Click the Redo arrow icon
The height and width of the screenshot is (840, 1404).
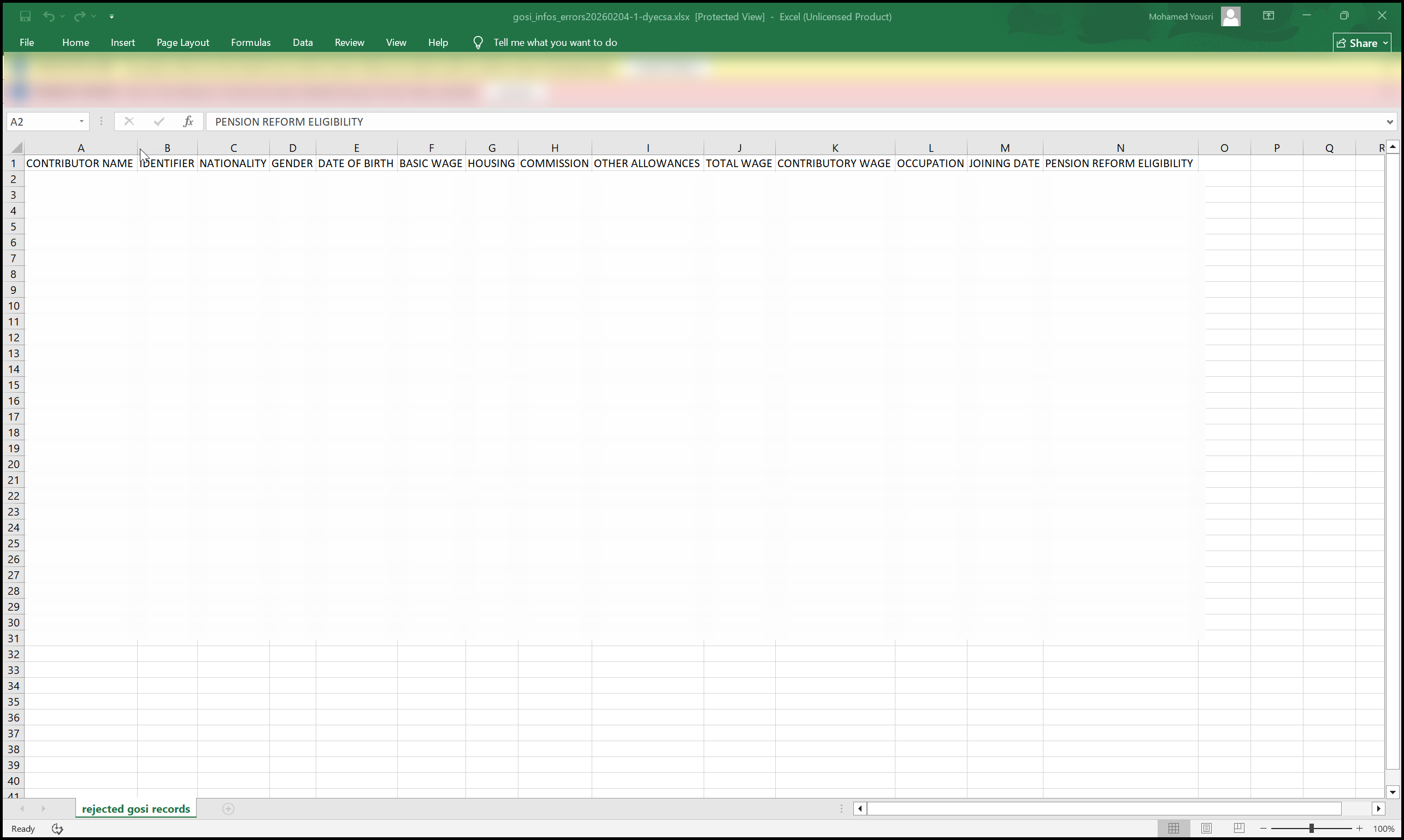[x=80, y=16]
